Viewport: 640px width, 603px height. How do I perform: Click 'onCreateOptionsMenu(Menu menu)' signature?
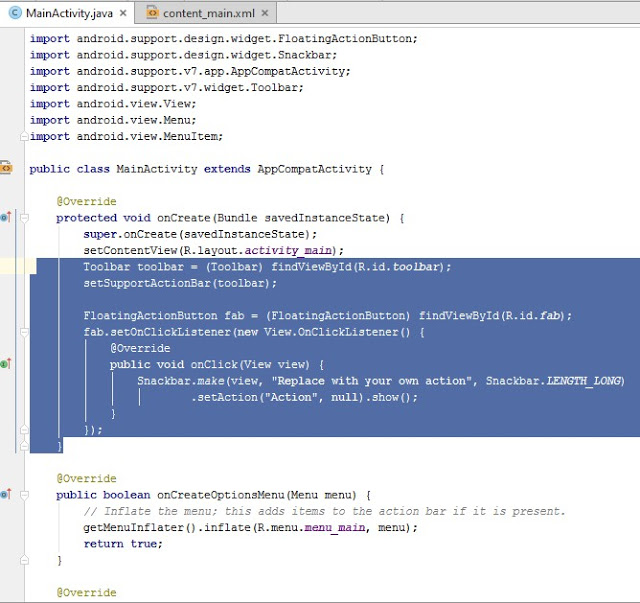pyautogui.click(x=257, y=495)
